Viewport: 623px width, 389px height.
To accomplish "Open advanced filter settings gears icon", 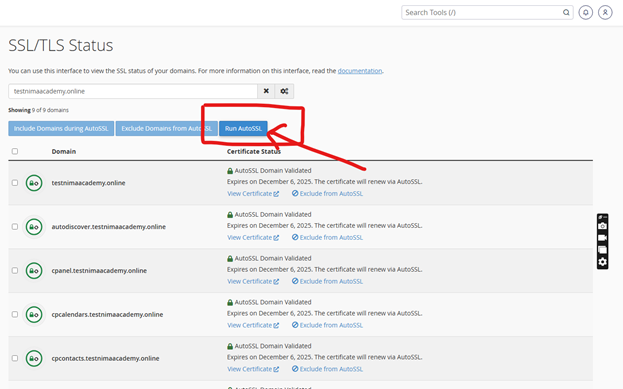I will click(x=284, y=91).
